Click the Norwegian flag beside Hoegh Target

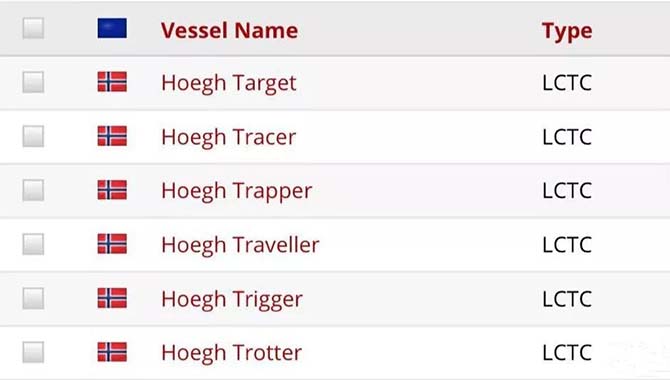tap(112, 82)
